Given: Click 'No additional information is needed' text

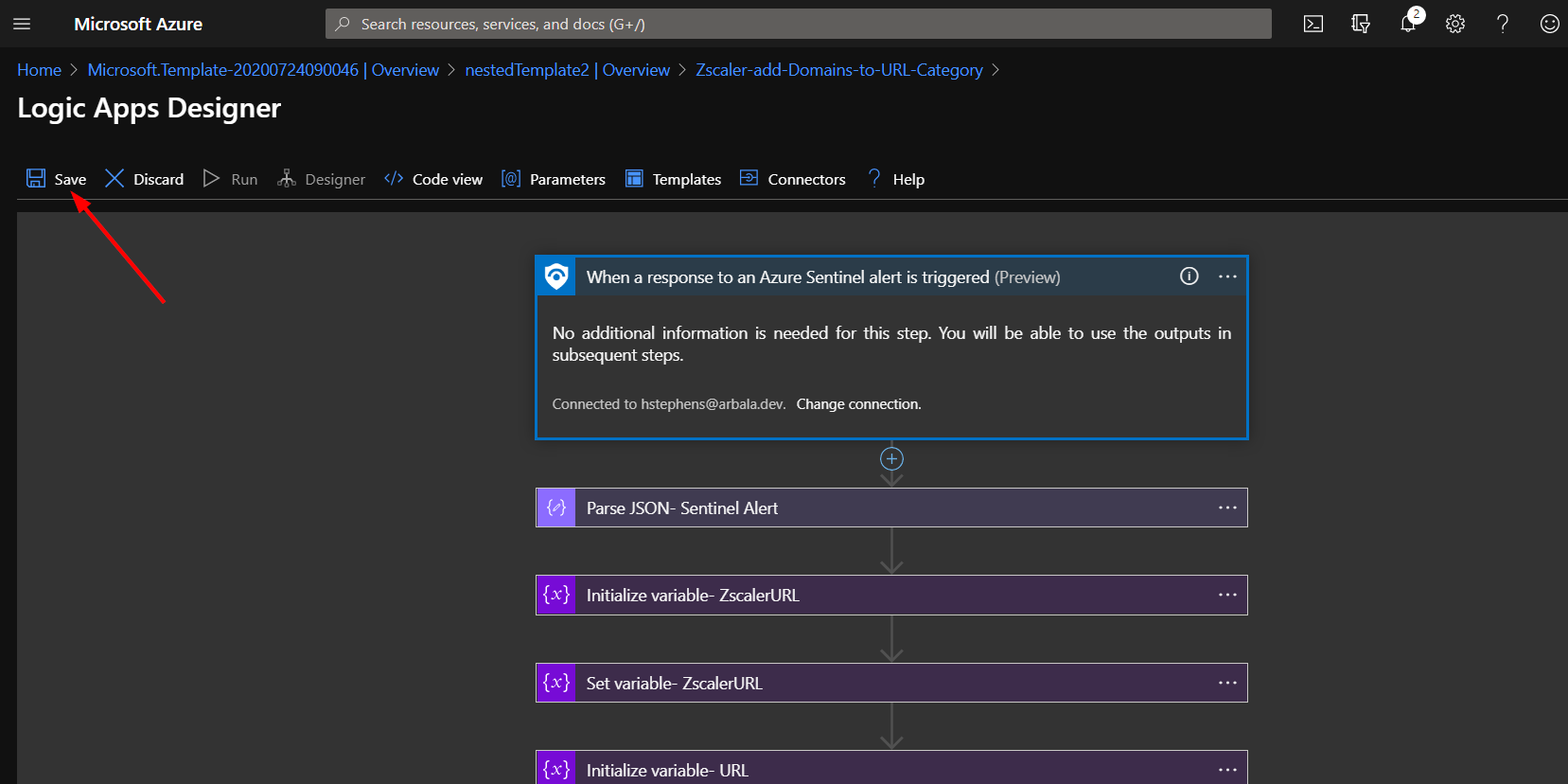Looking at the screenshot, I should point(891,344).
